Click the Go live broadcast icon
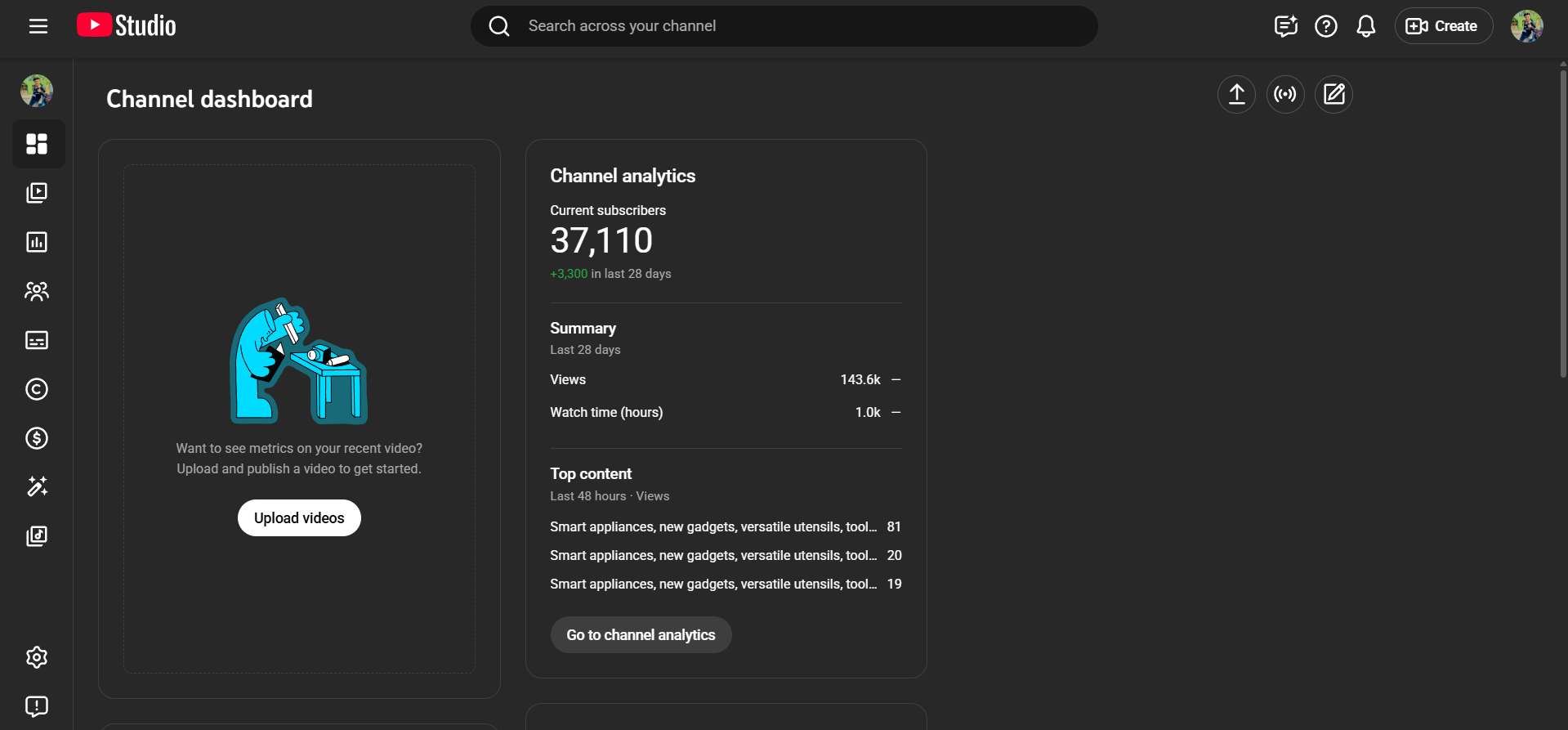Image resolution: width=1568 pixels, height=730 pixels. tap(1285, 95)
